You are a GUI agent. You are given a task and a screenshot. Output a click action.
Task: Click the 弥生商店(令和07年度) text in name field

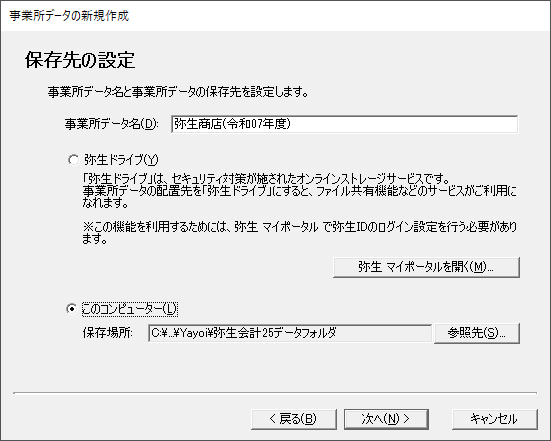232,124
